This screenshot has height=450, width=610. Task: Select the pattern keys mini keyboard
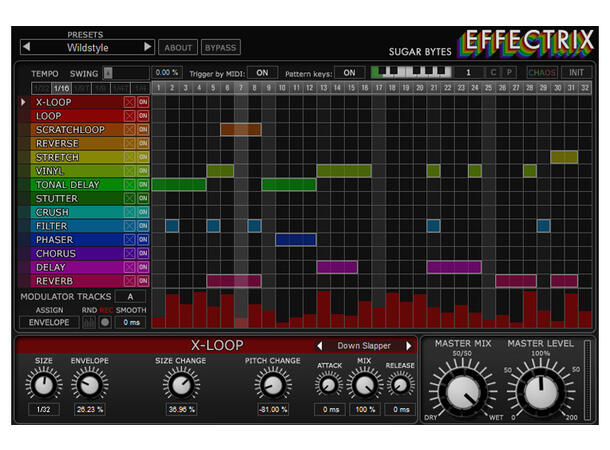pyautogui.click(x=411, y=72)
